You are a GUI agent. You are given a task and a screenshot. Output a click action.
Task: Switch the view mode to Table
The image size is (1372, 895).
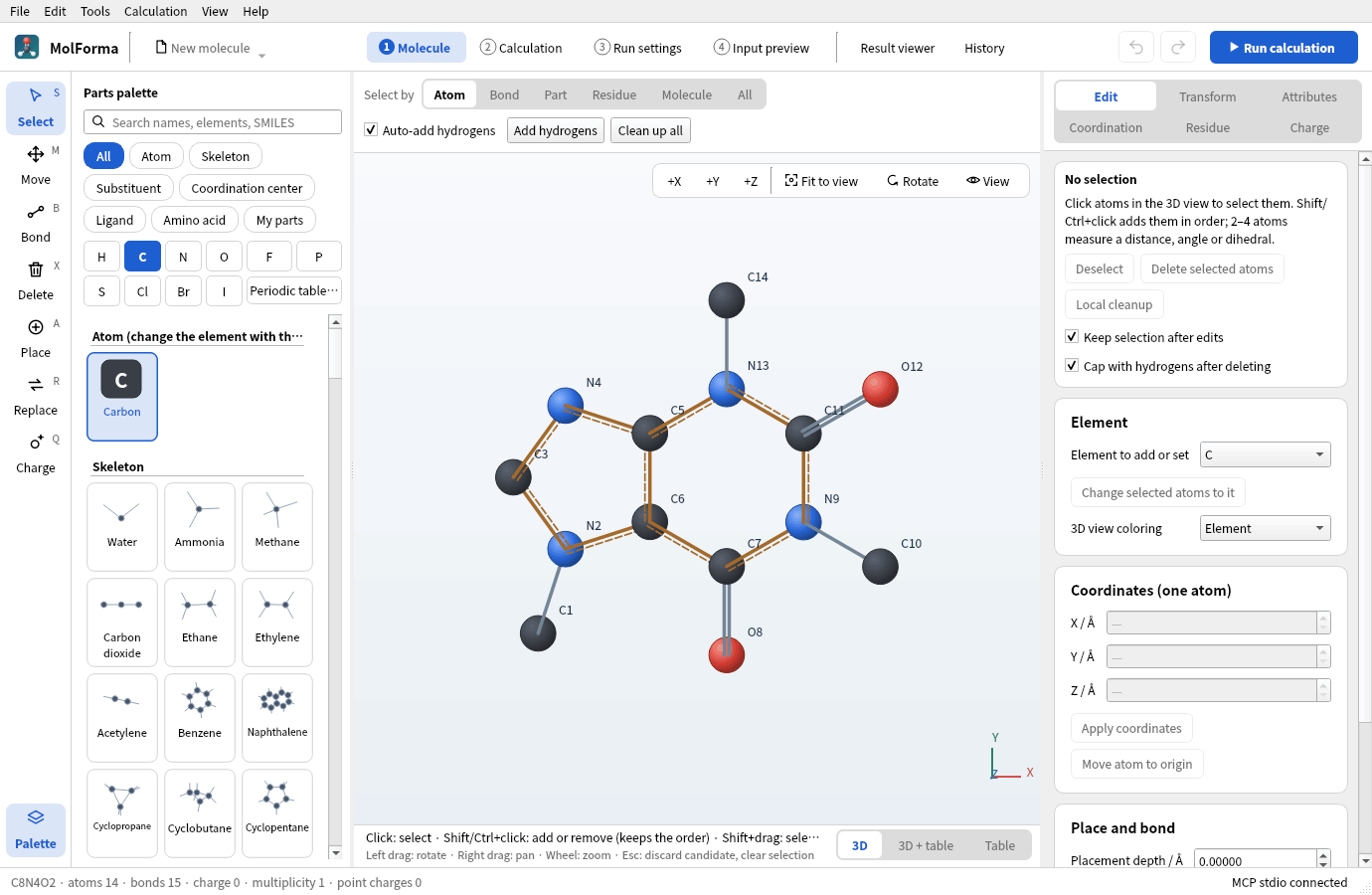pyautogui.click(x=1000, y=845)
